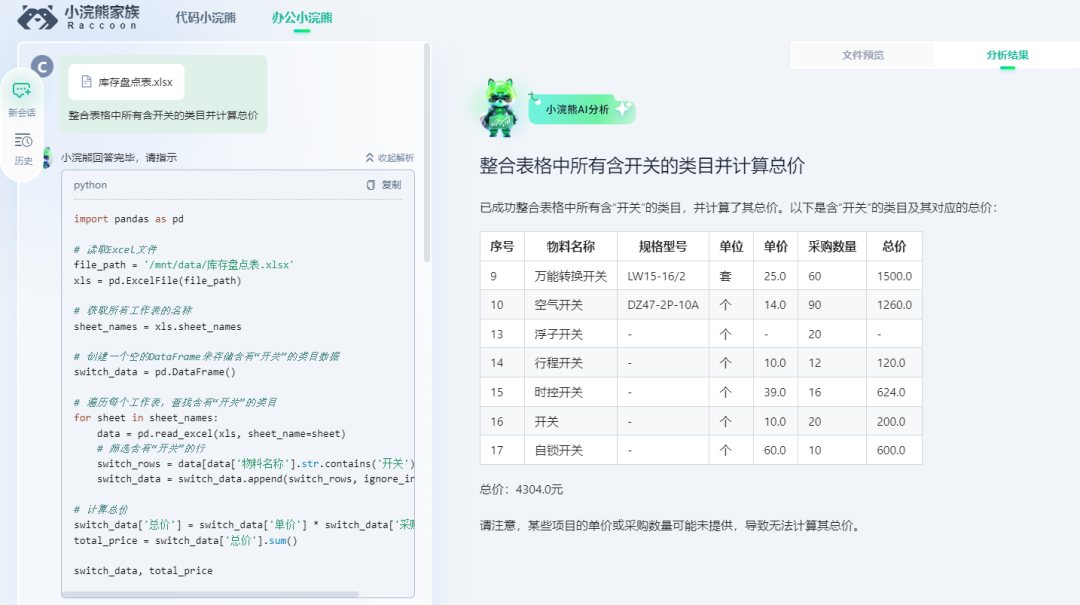This screenshot has width=1080, height=605.
Task: Click the 624.0 total cell
Action: pyautogui.click(x=894, y=392)
